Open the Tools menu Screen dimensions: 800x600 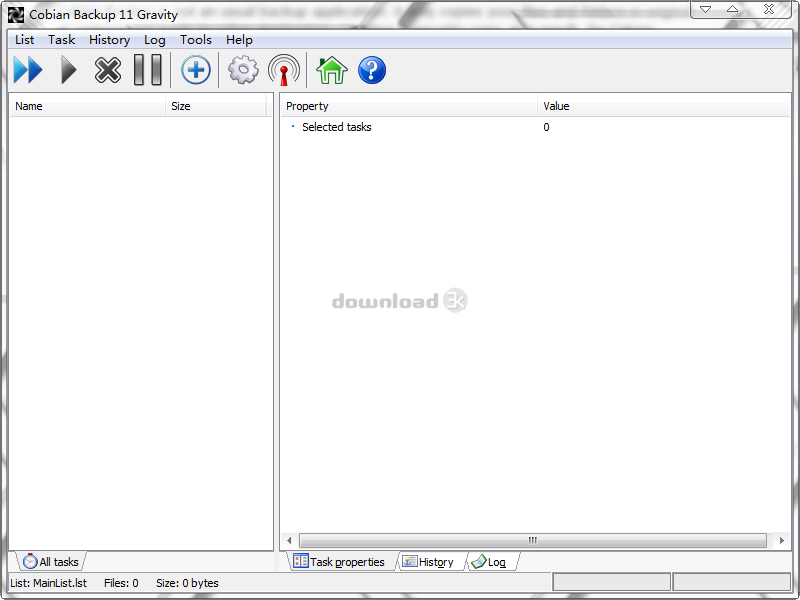(x=196, y=40)
